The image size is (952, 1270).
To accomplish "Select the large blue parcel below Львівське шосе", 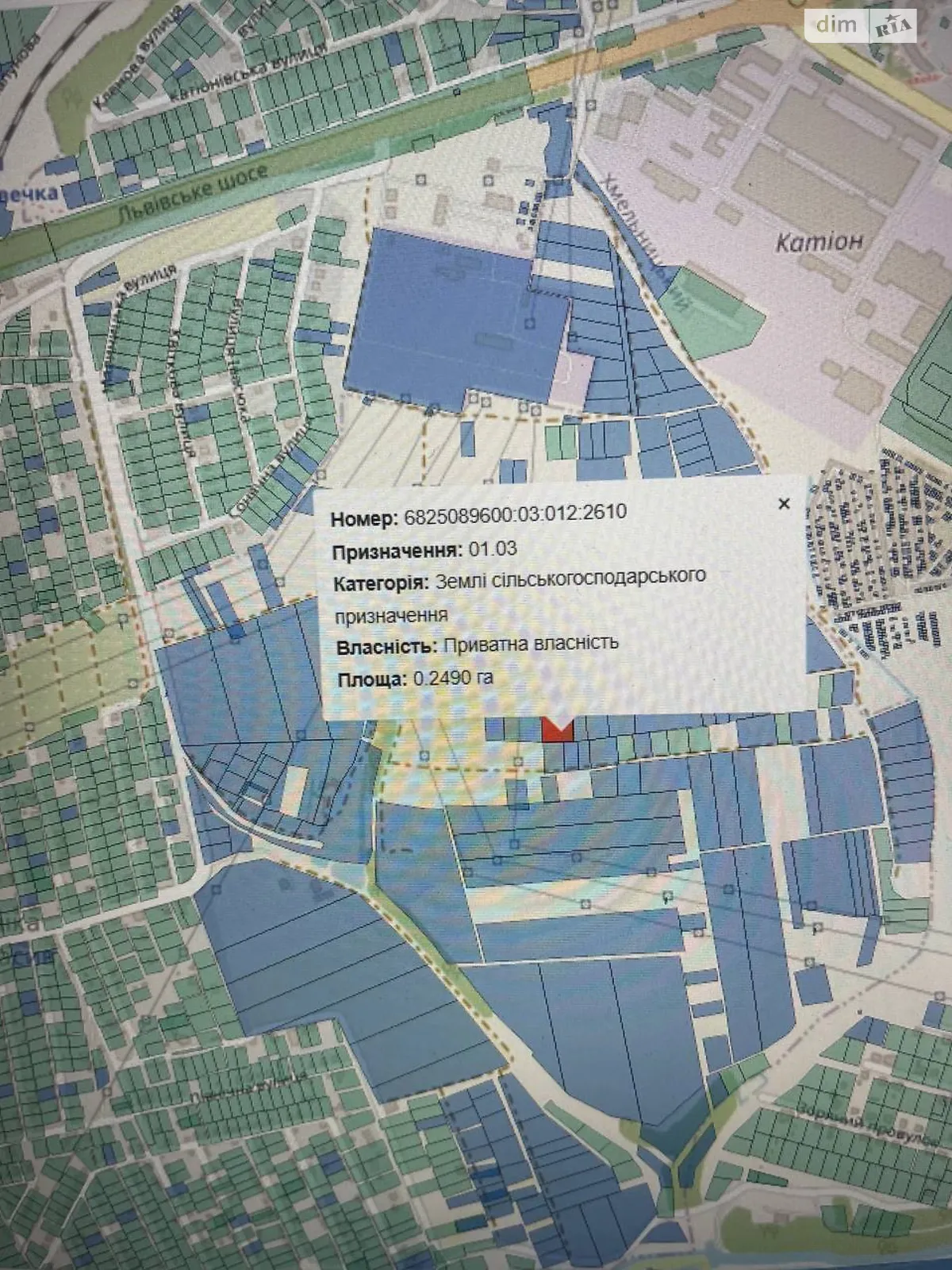I will [x=444, y=317].
